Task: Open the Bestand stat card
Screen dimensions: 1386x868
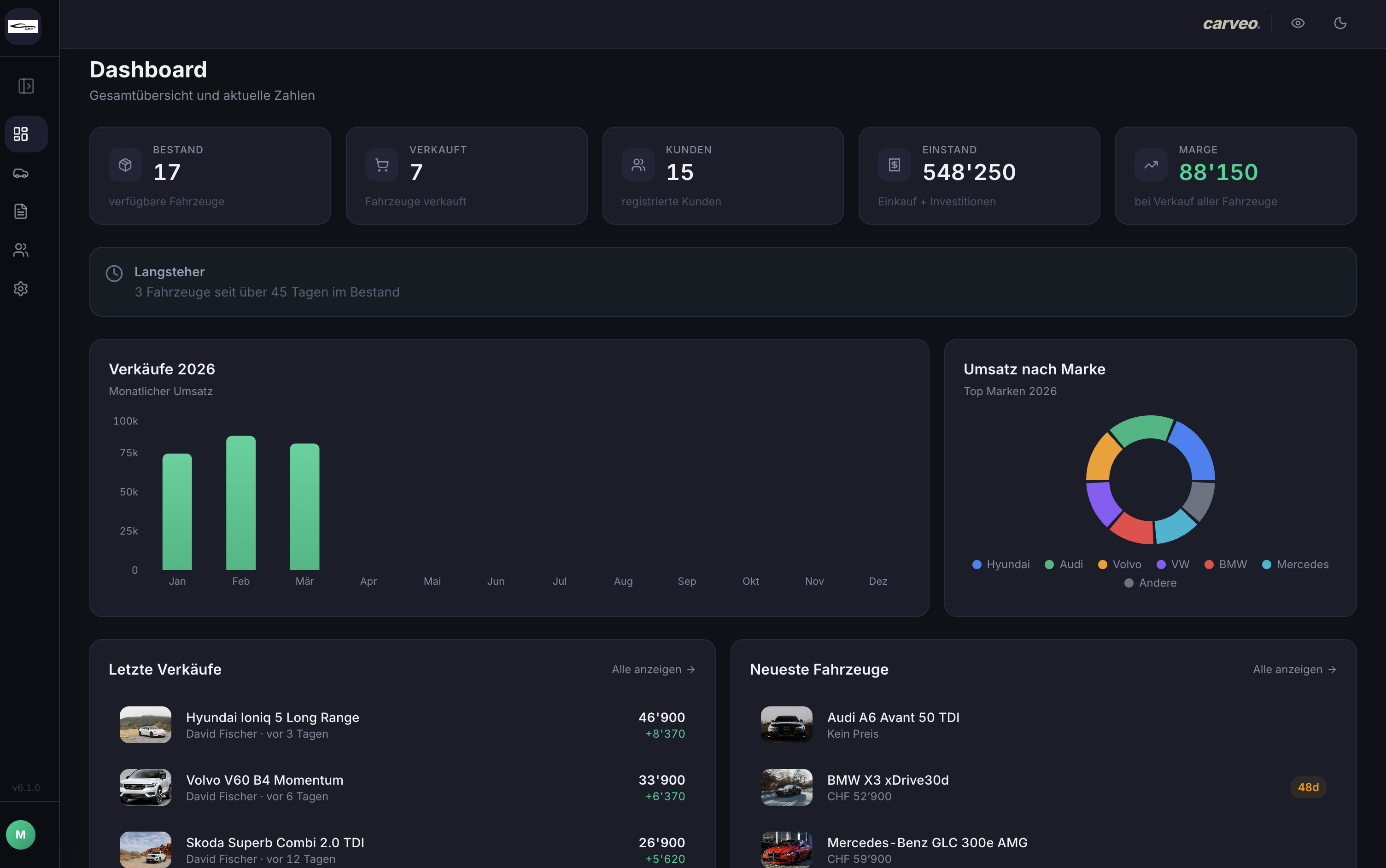Action: click(x=210, y=175)
